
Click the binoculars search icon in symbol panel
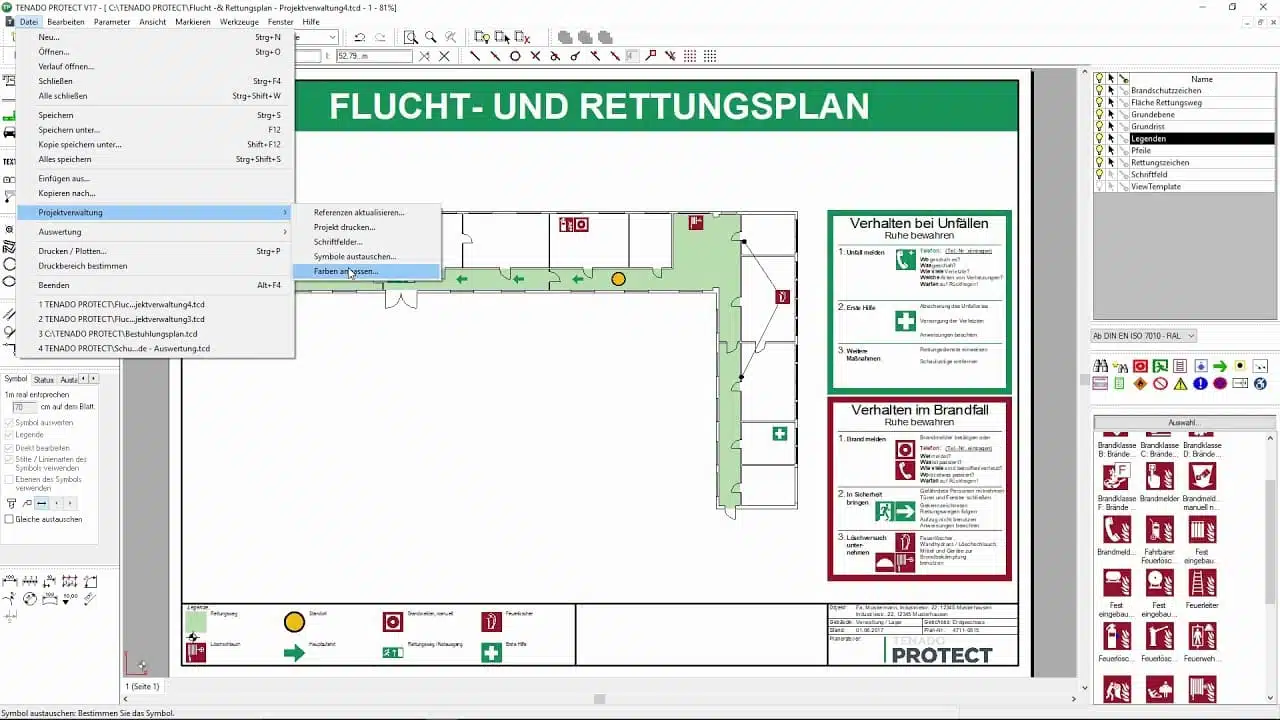point(1101,366)
